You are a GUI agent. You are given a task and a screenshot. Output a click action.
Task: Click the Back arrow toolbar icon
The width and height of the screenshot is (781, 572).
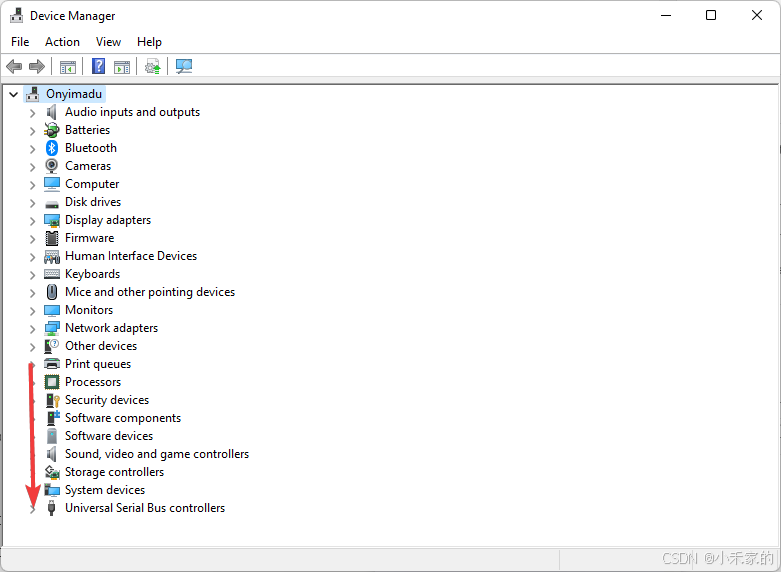pos(14,66)
